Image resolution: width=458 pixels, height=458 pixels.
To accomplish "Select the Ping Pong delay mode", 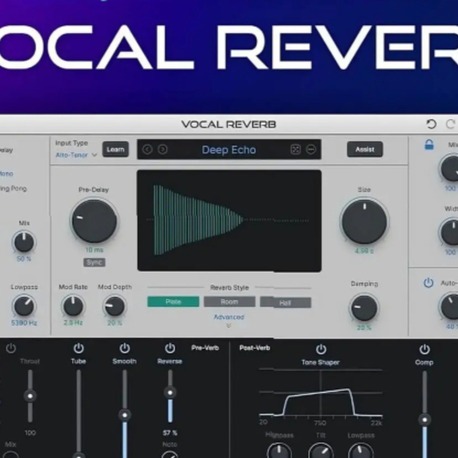I will pos(13,189).
